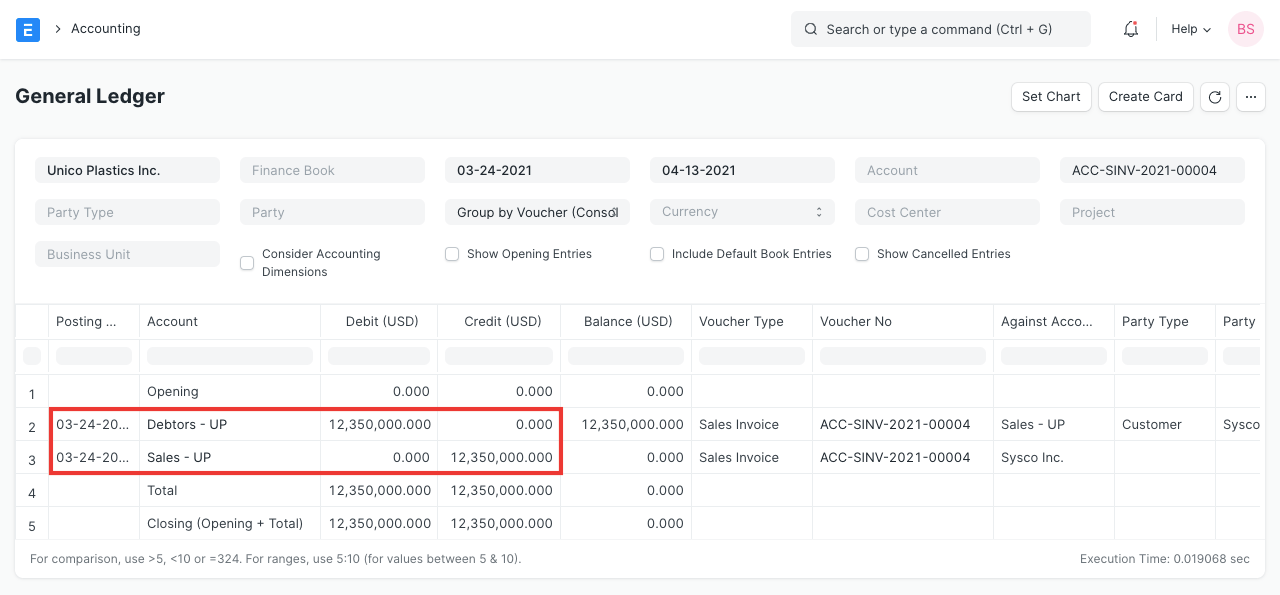Click the search magnifier icon
The height and width of the screenshot is (595, 1280).
point(811,29)
